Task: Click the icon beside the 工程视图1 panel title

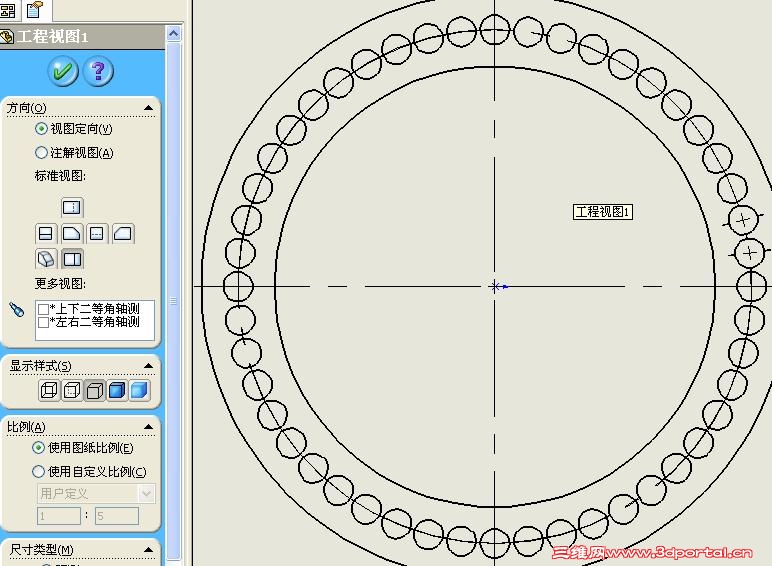Action: click(7, 37)
